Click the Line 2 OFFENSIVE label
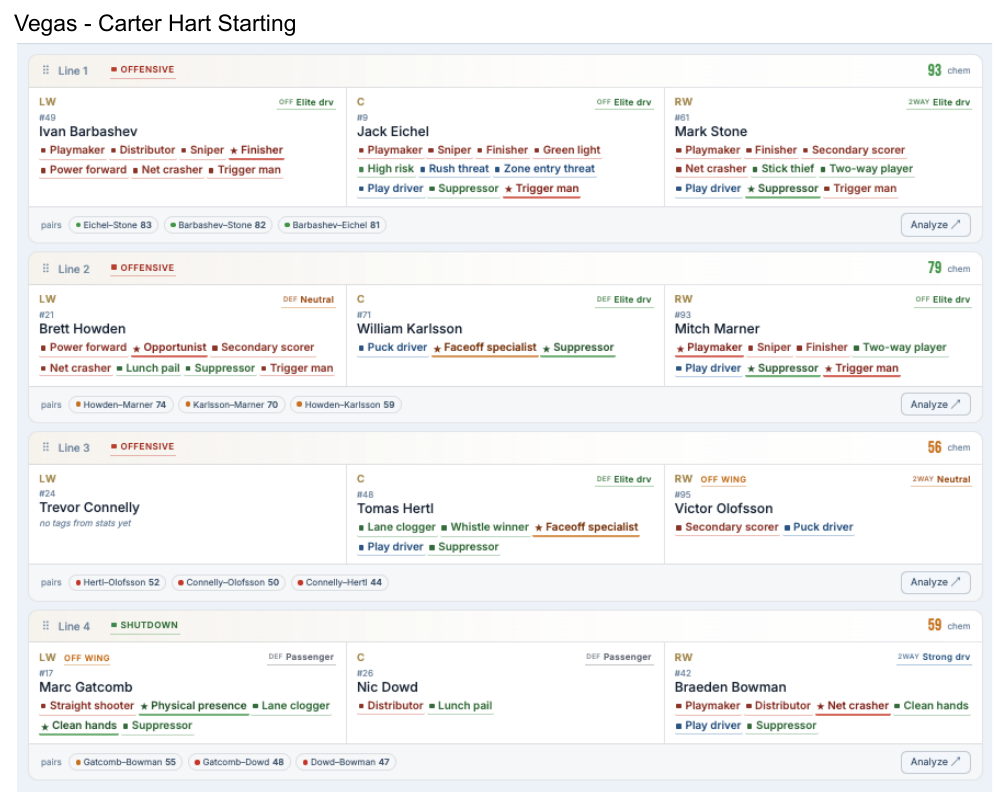 [x=142, y=268]
